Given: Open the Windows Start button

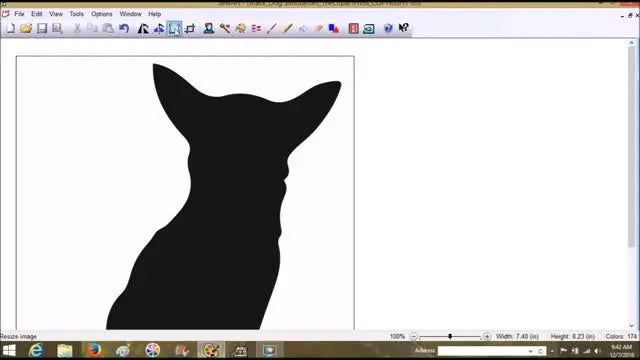Looking at the screenshot, I should [x=9, y=350].
